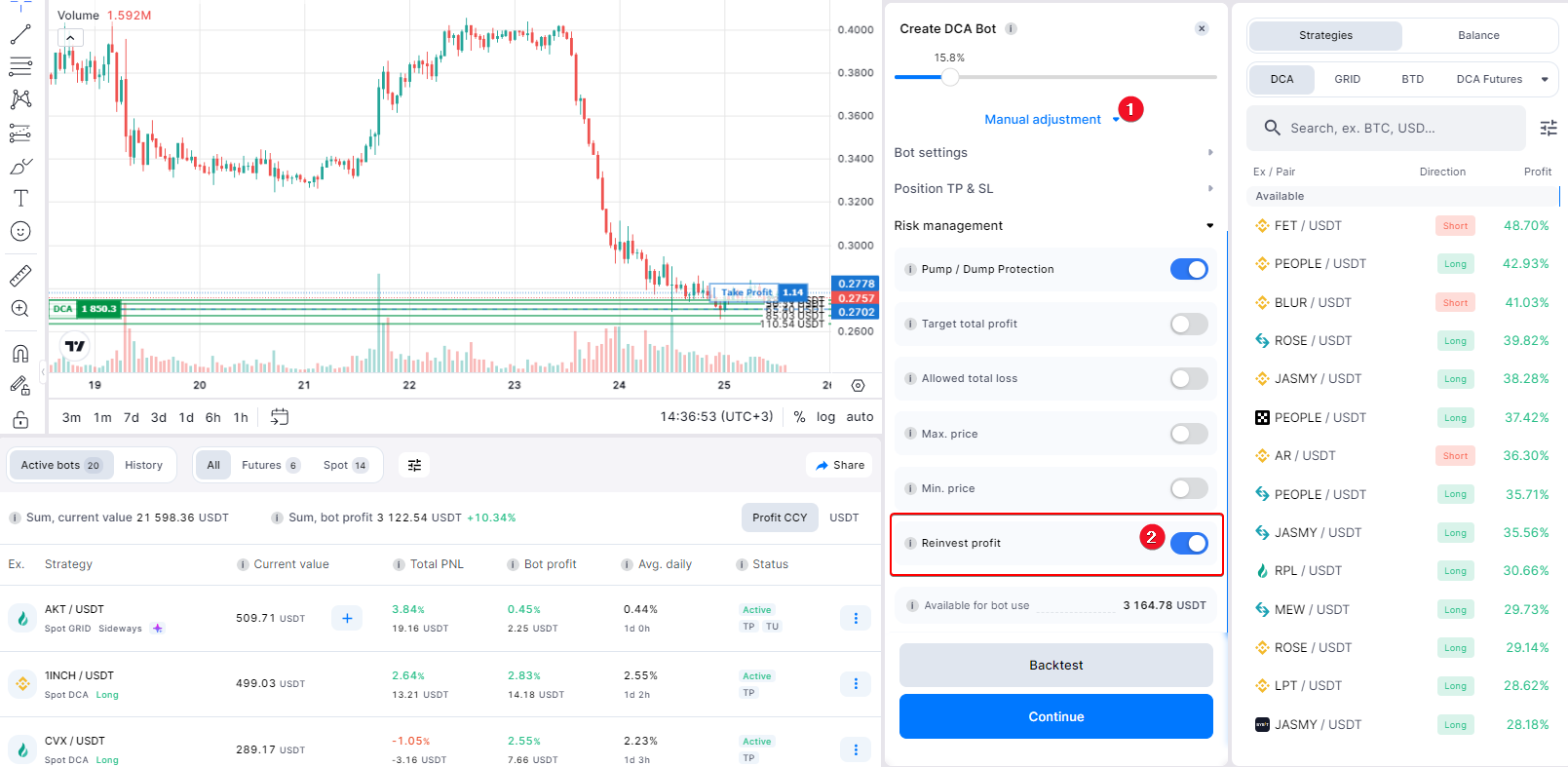Select the ruler measure tool
Screen dimensions: 1568x767
[20, 276]
